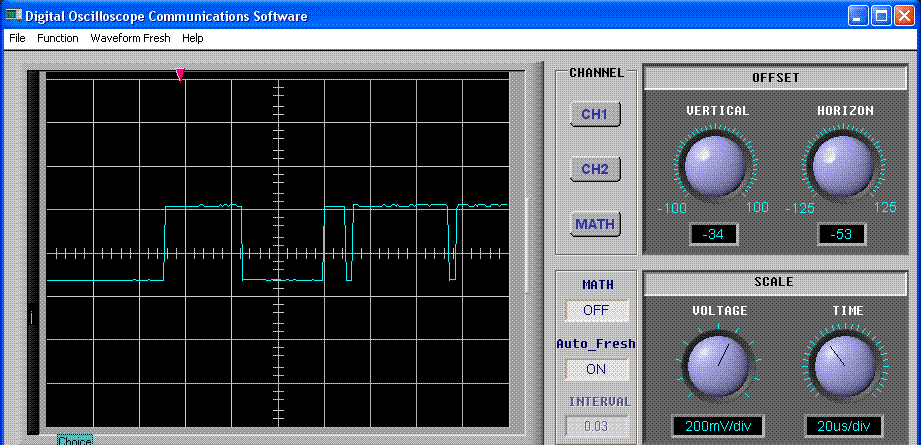Image resolution: width=921 pixels, height=445 pixels.
Task: Select the CH2 channel button
Action: tap(595, 169)
